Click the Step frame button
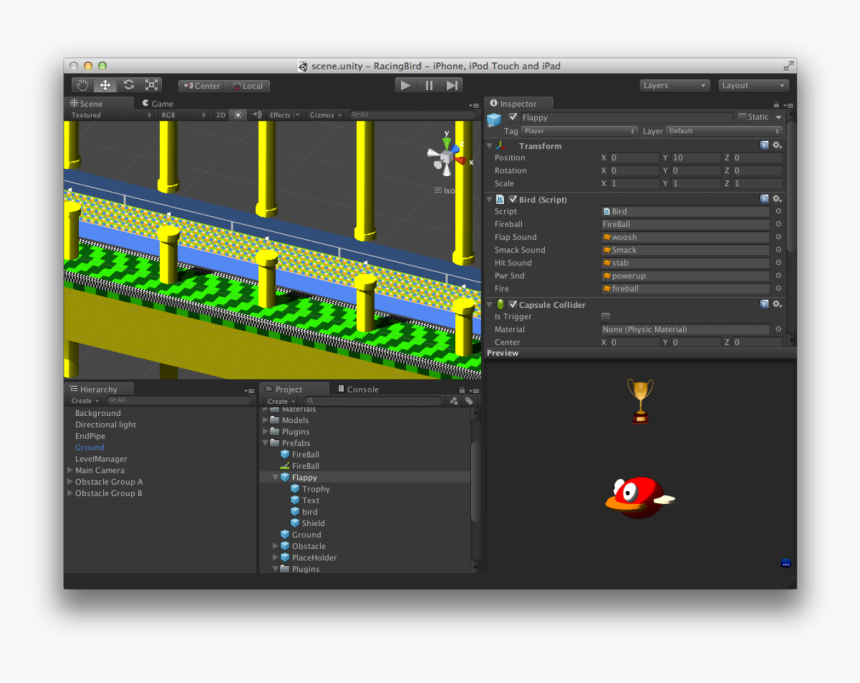 tap(452, 86)
